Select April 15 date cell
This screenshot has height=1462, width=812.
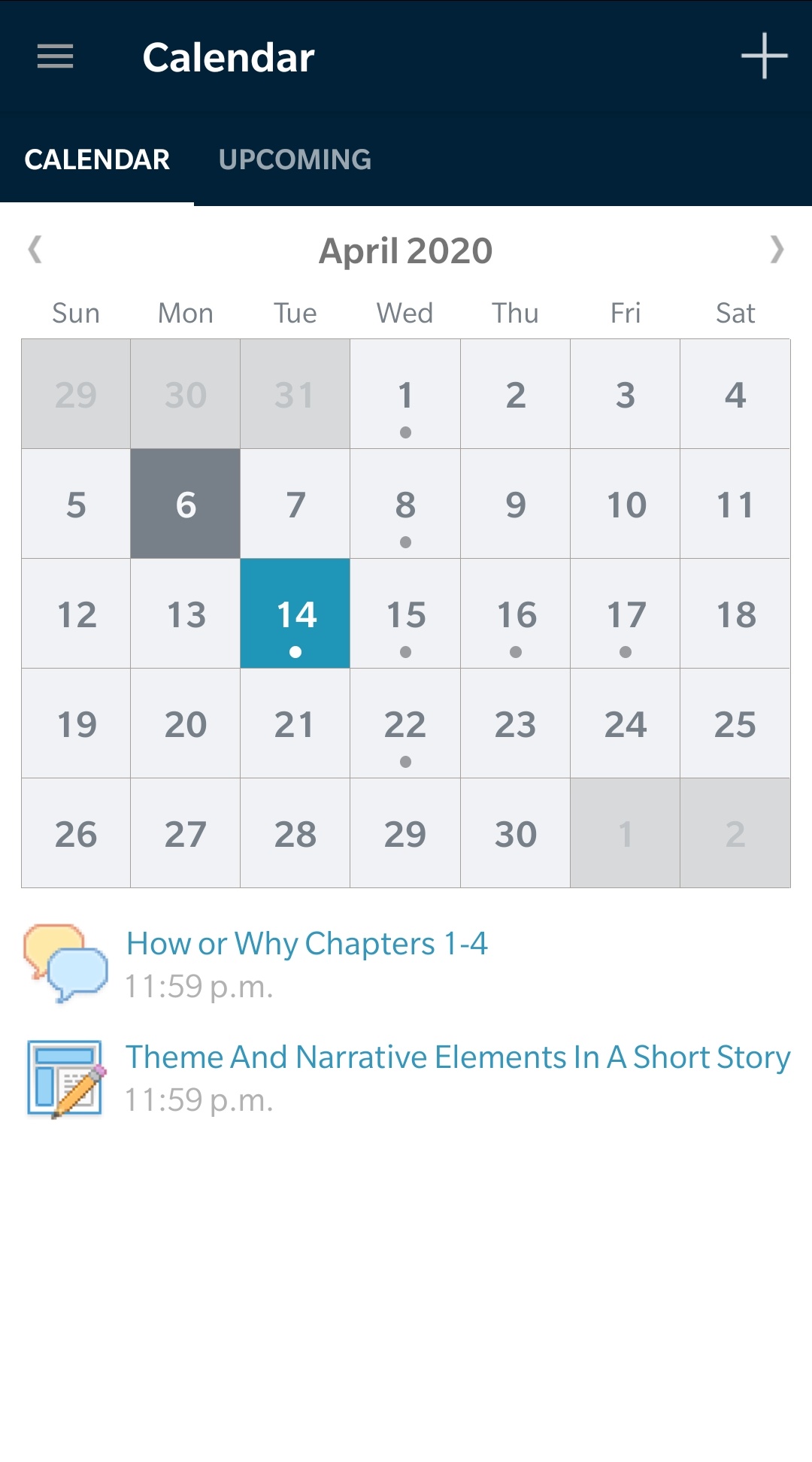pyautogui.click(x=405, y=614)
